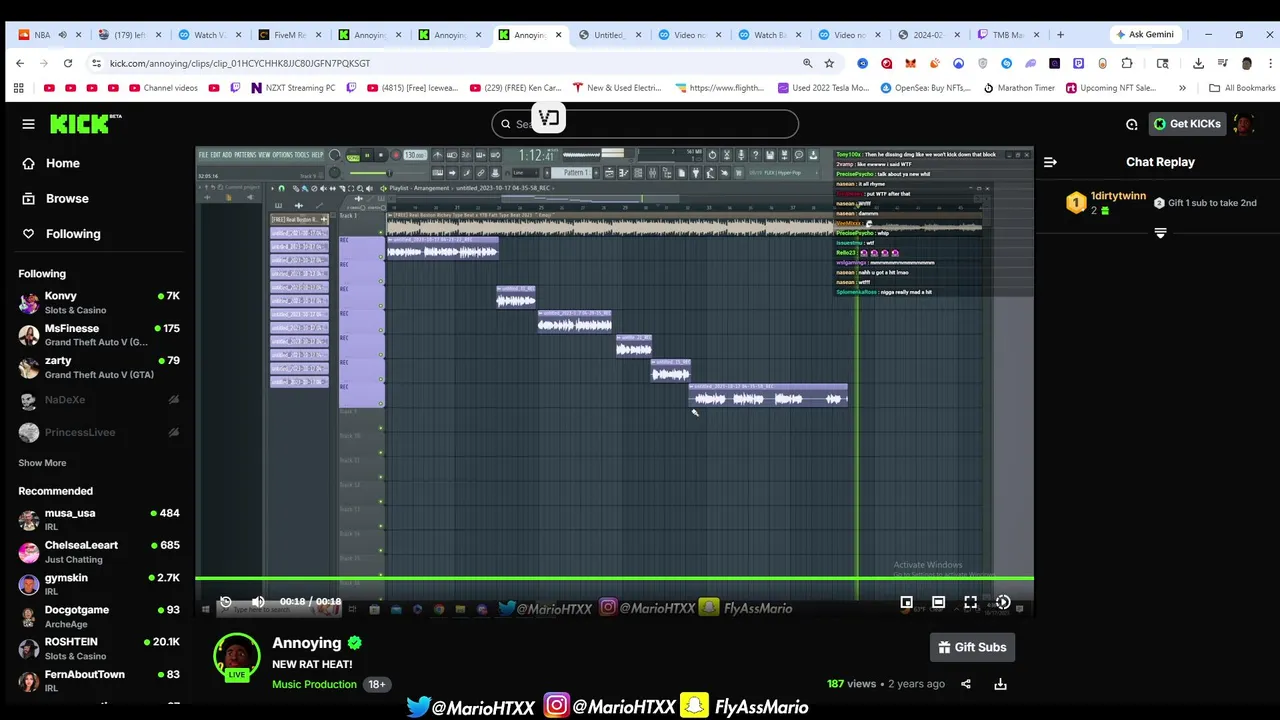Expand the All Bookmarks folder

coord(1242,88)
